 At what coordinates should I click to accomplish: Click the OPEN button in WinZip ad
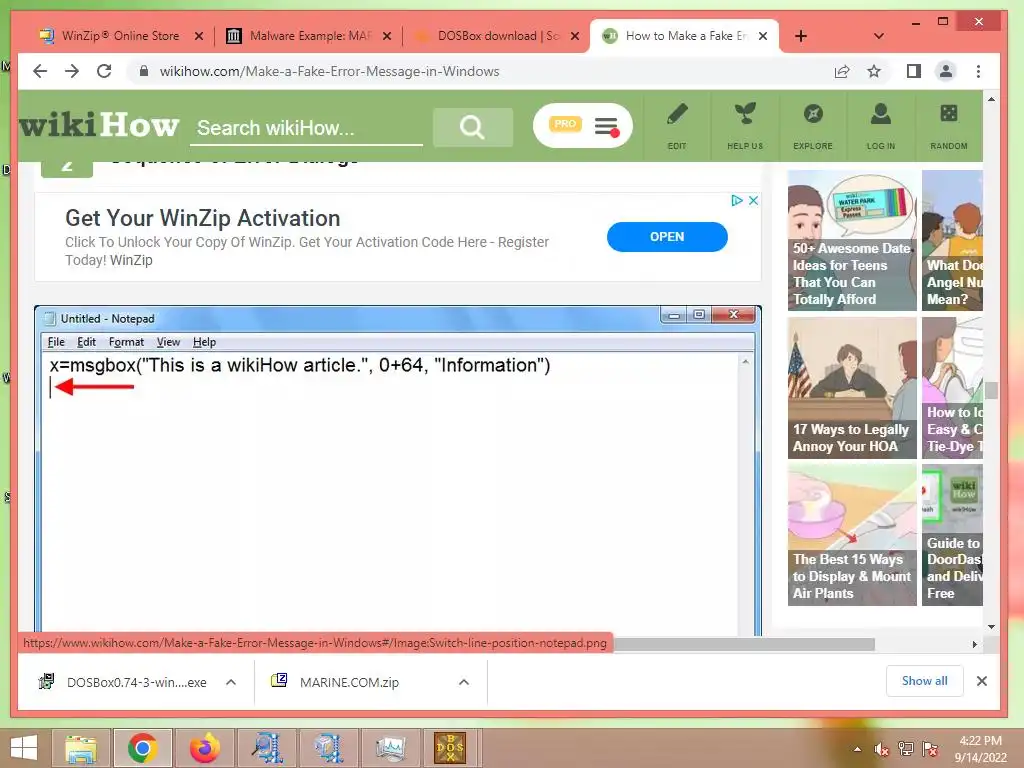point(667,236)
